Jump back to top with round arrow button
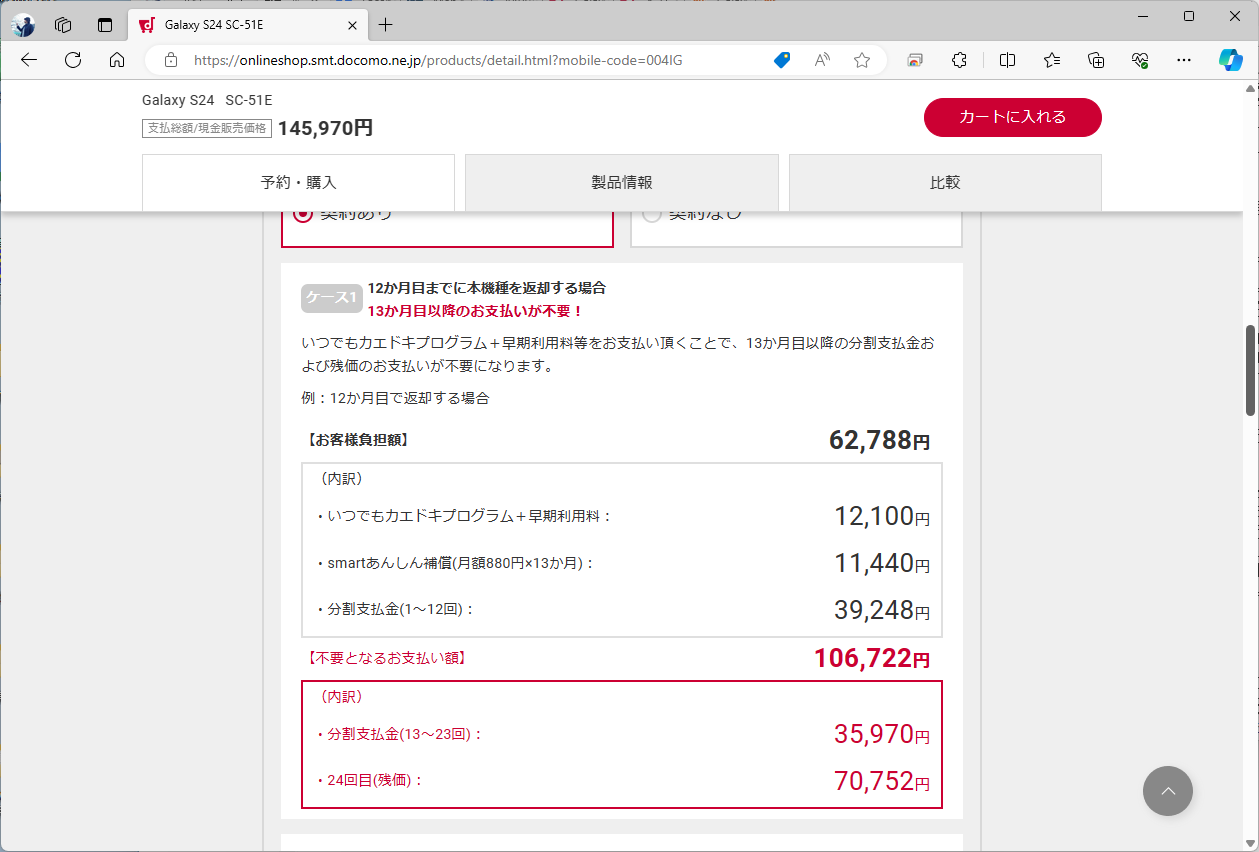This screenshot has width=1259, height=852. tap(1168, 791)
